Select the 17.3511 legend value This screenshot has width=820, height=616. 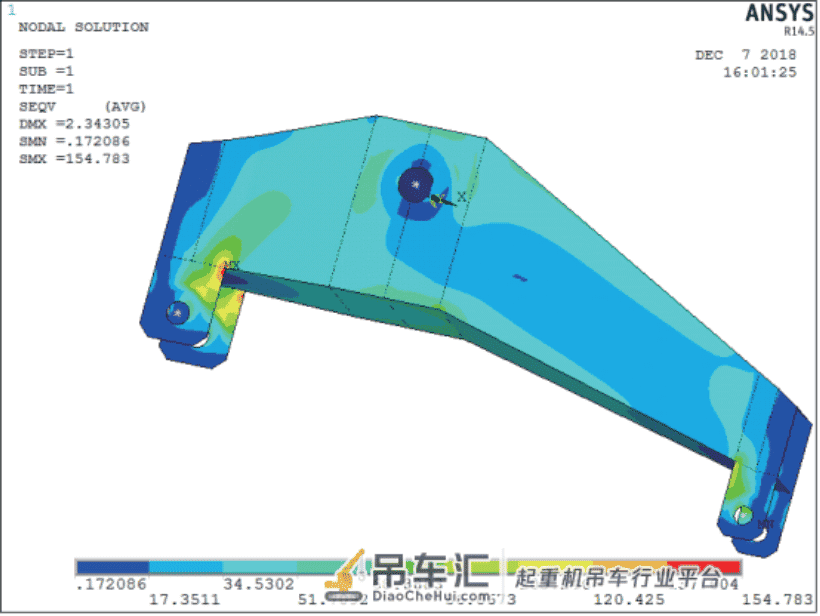[185, 599]
